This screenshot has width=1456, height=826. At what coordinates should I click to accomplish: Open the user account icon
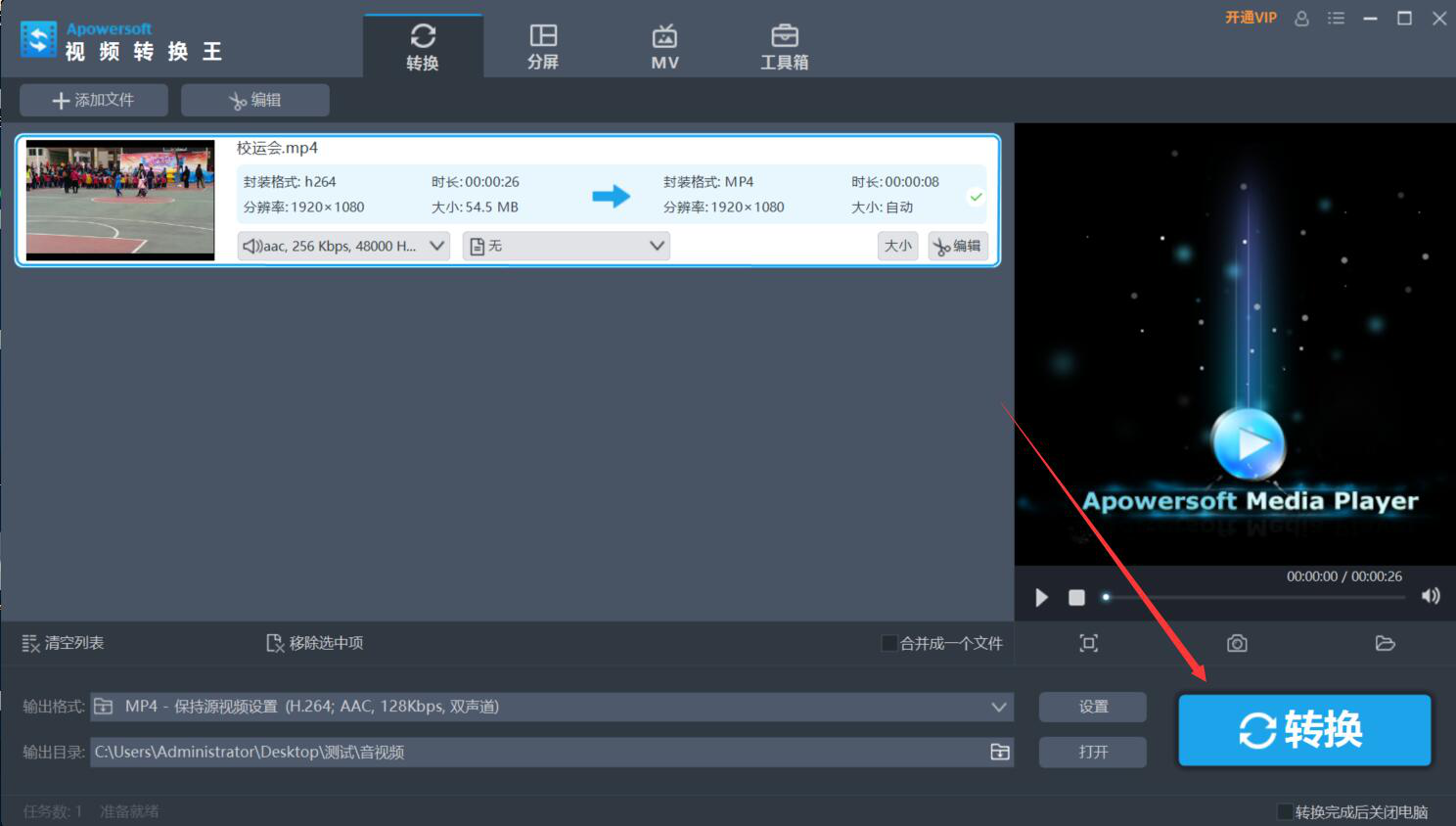[1301, 18]
